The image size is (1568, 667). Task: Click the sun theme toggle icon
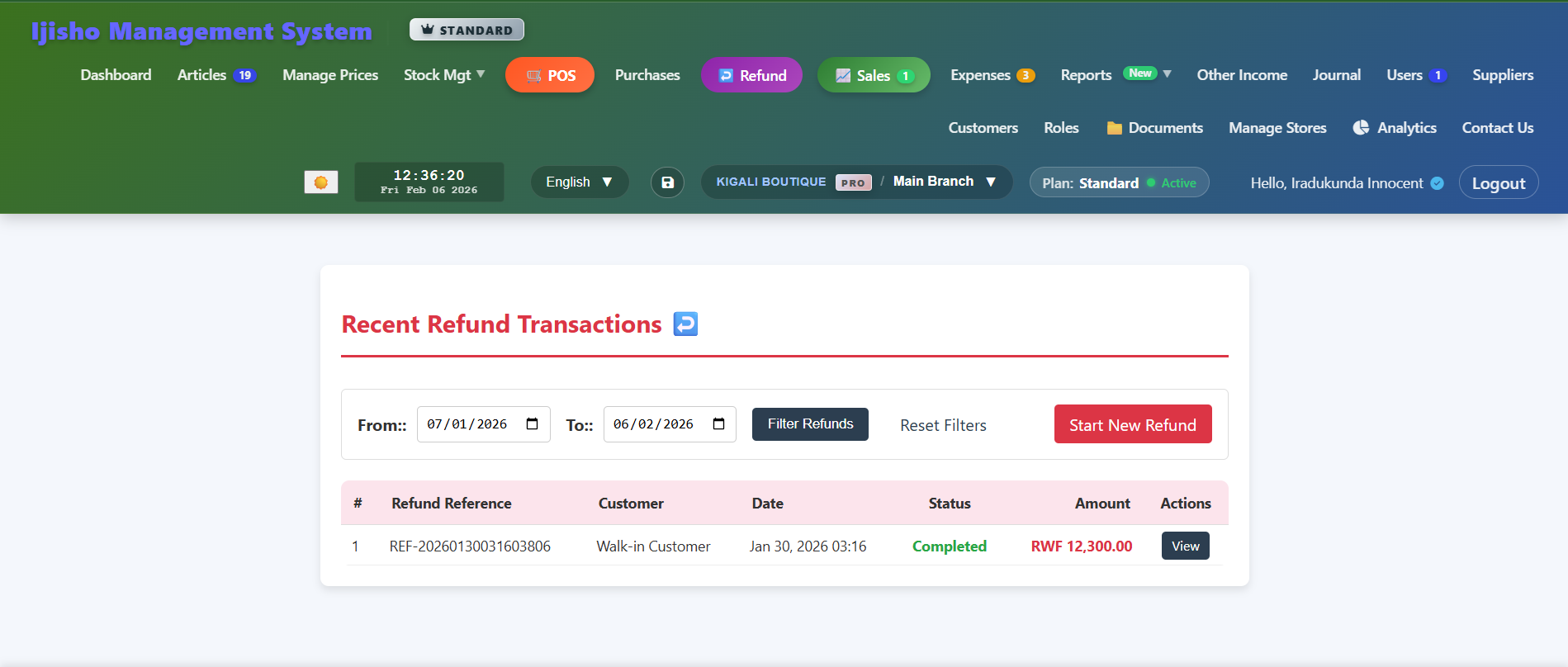[x=321, y=182]
